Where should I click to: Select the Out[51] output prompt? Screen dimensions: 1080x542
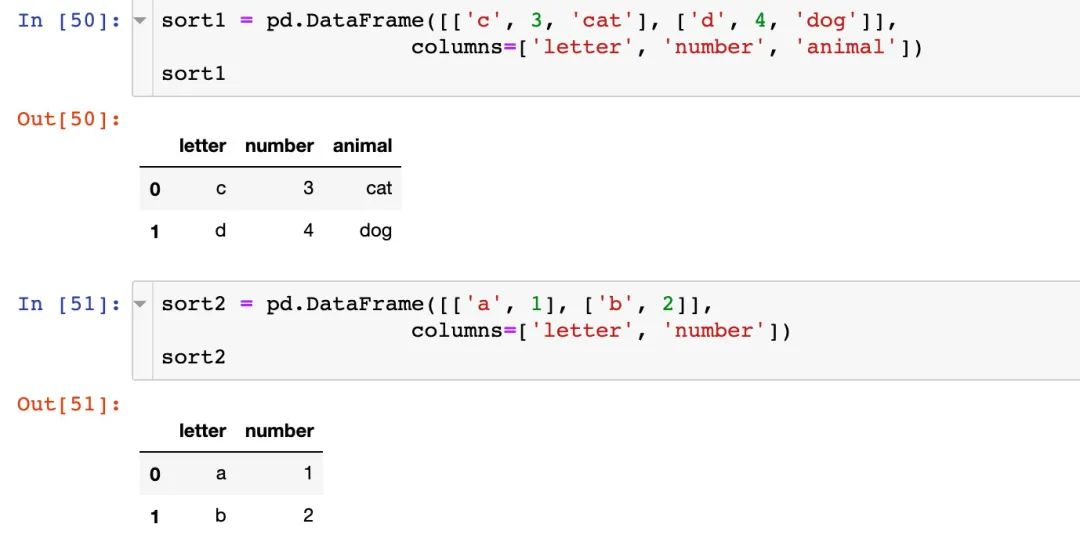(69, 404)
